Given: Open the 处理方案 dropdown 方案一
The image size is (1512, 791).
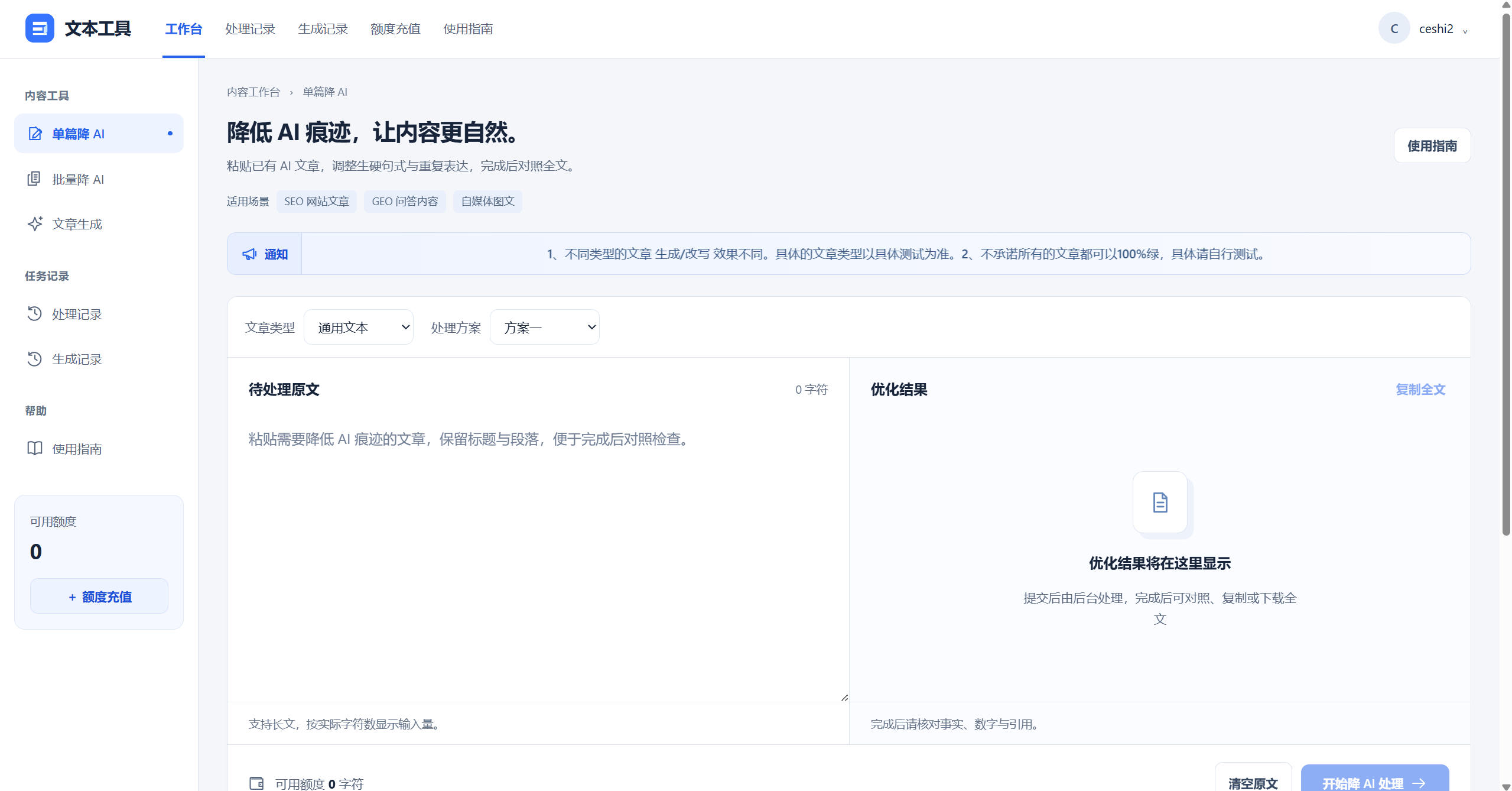Looking at the screenshot, I should [545, 327].
